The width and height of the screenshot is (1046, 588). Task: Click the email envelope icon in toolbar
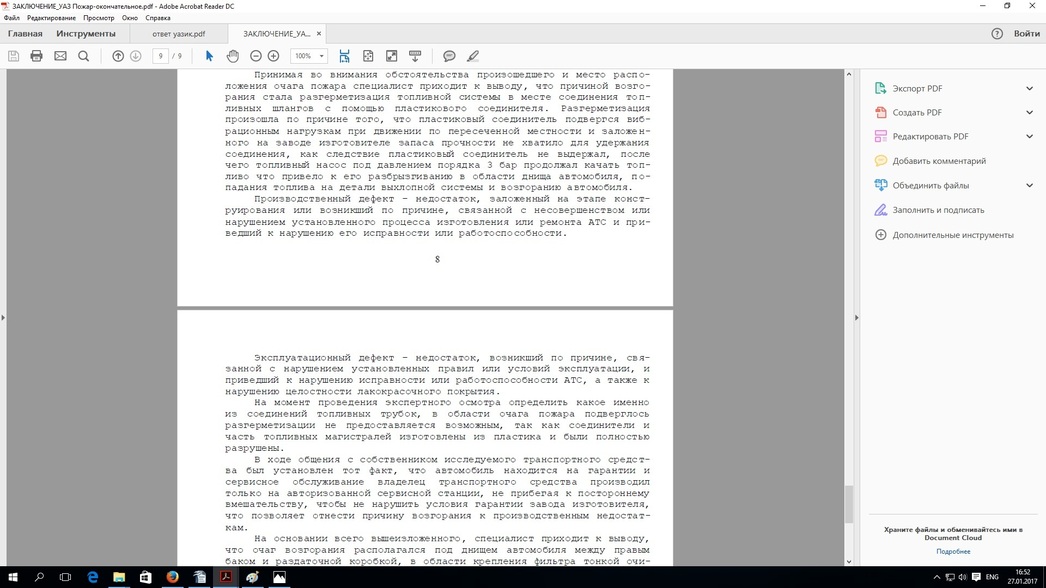pyautogui.click(x=60, y=56)
